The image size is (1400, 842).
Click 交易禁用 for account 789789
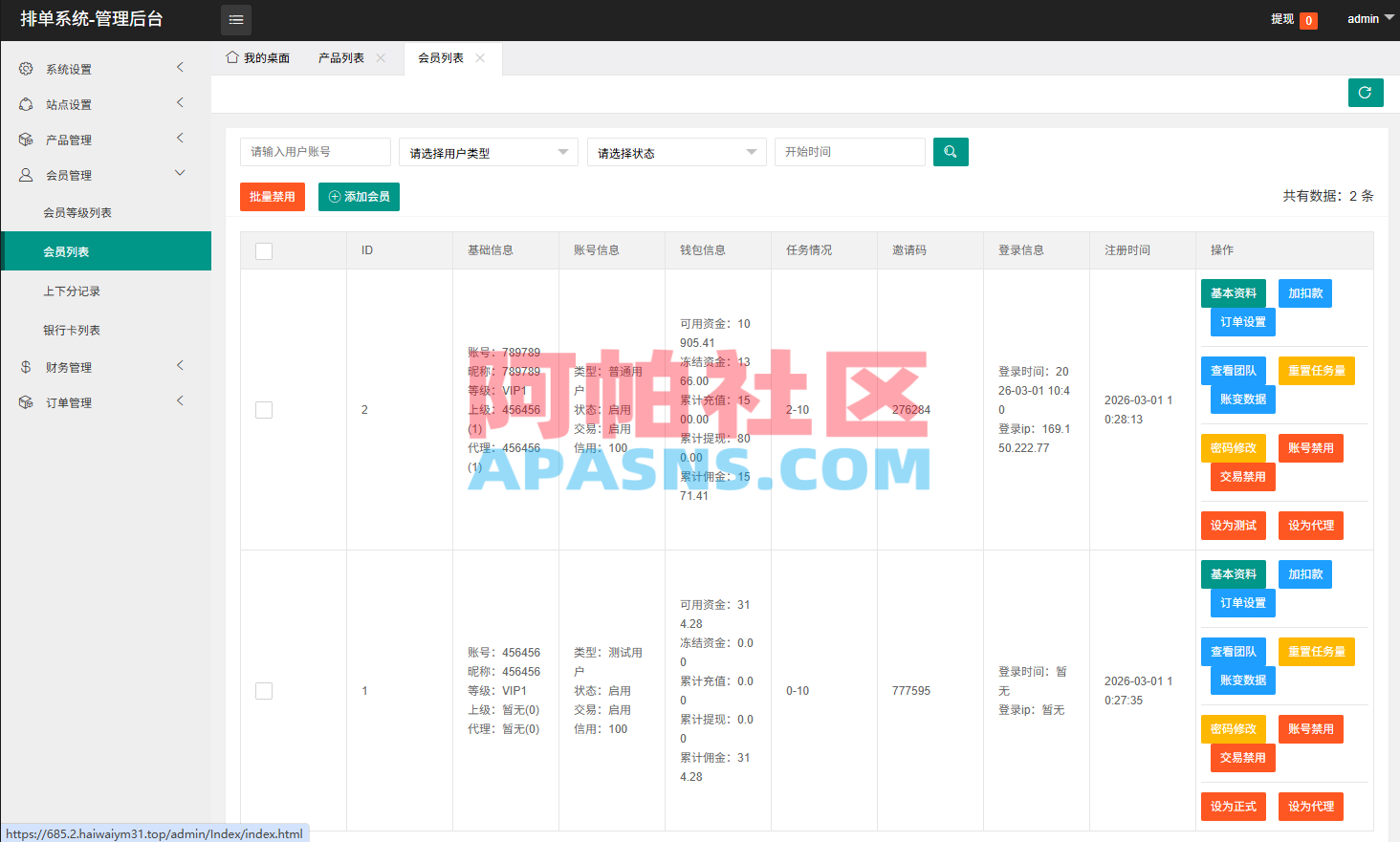pyautogui.click(x=1243, y=477)
